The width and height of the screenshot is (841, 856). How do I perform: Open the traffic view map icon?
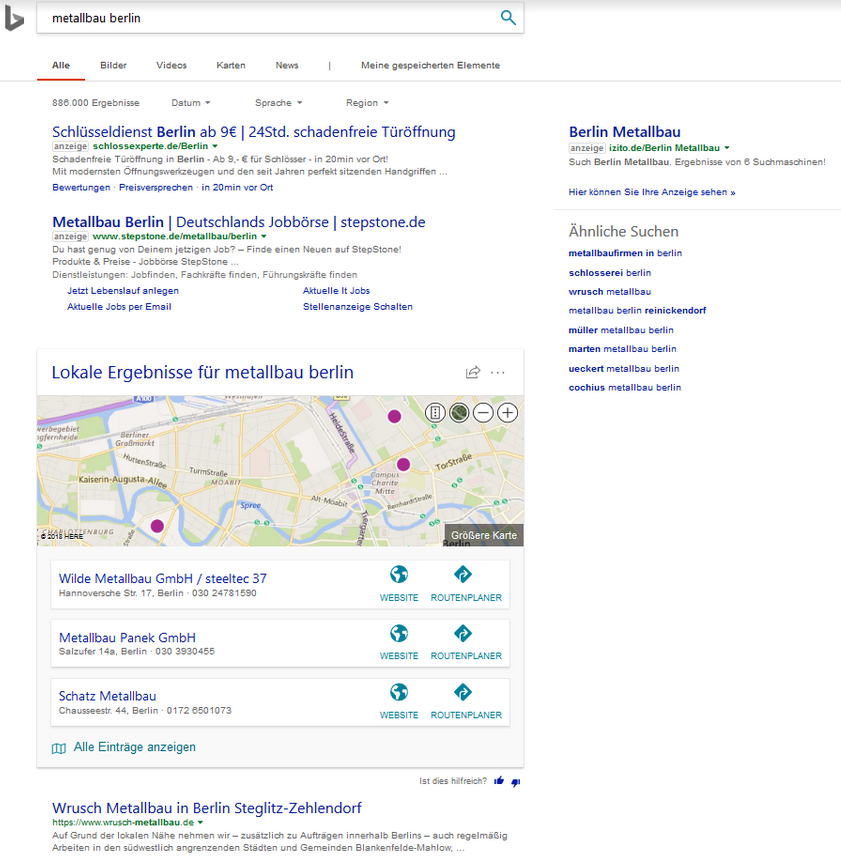coord(435,413)
